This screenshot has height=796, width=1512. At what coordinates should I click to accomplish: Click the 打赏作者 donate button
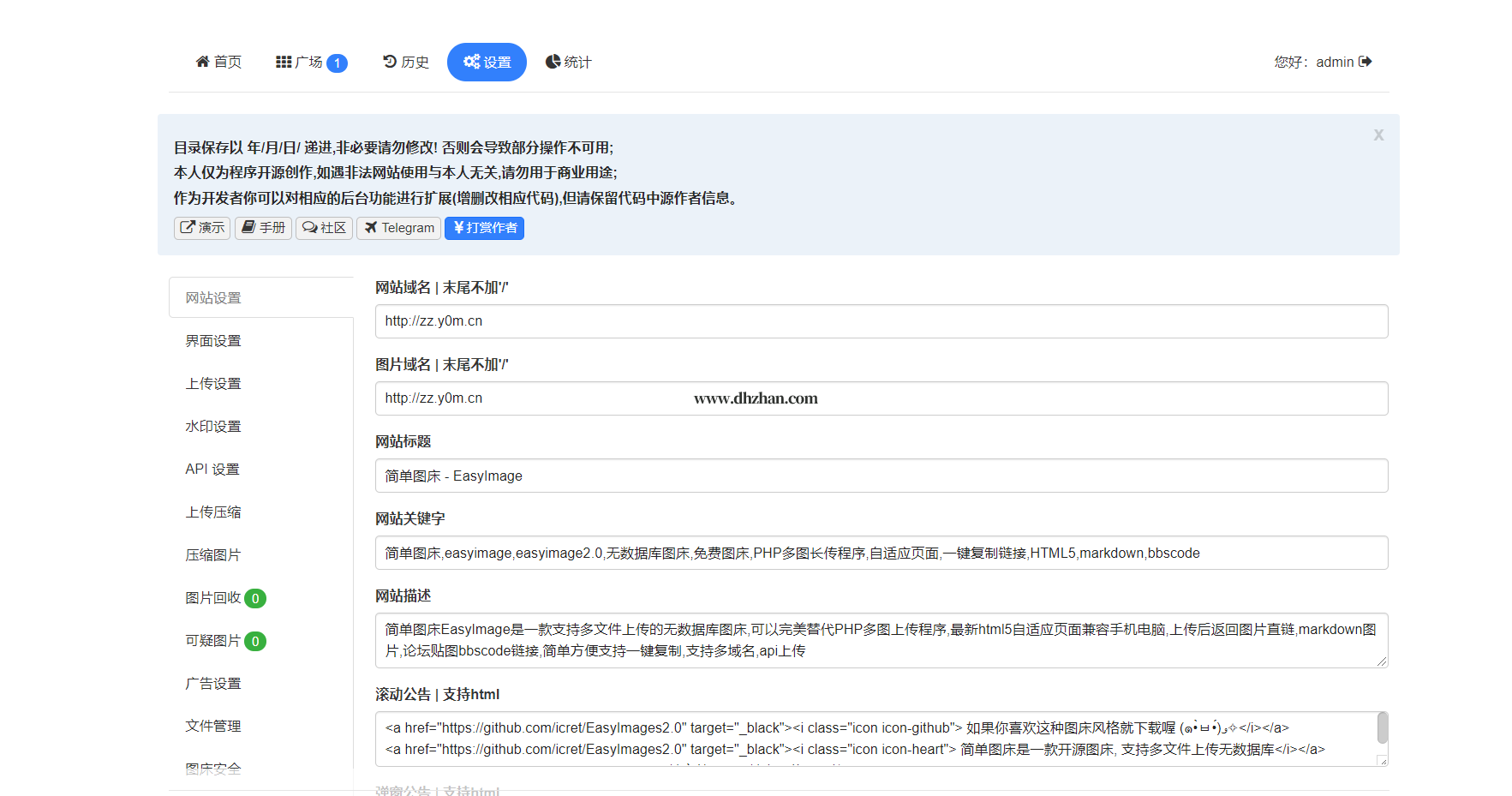click(484, 228)
